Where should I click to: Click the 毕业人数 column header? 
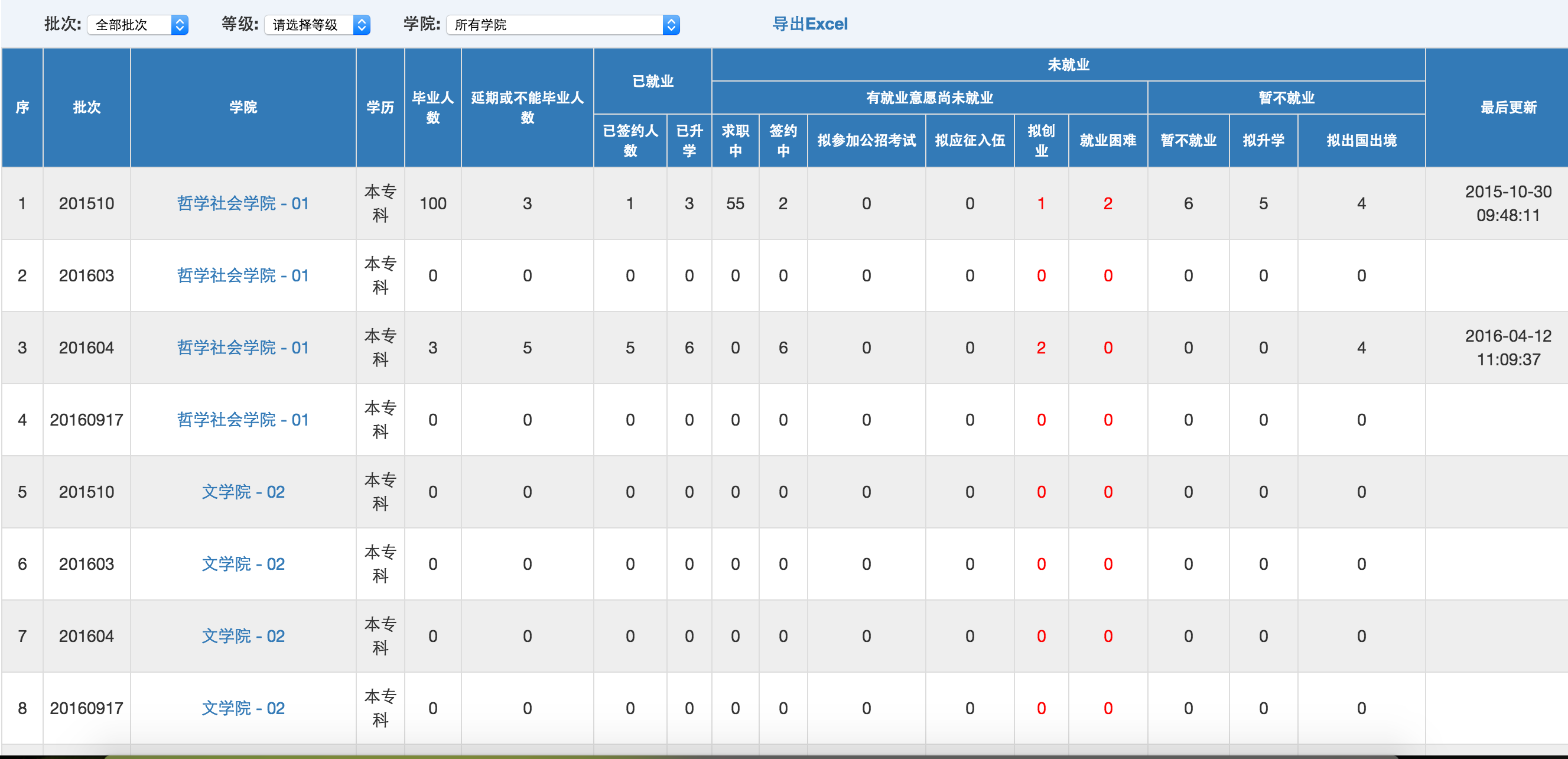433,108
